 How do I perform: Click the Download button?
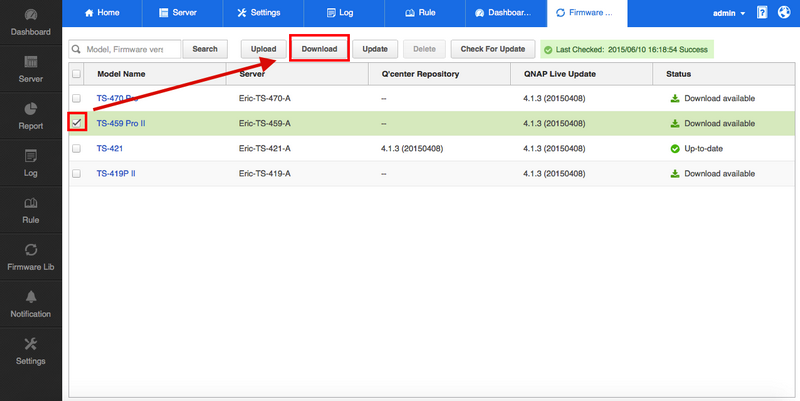click(x=319, y=49)
